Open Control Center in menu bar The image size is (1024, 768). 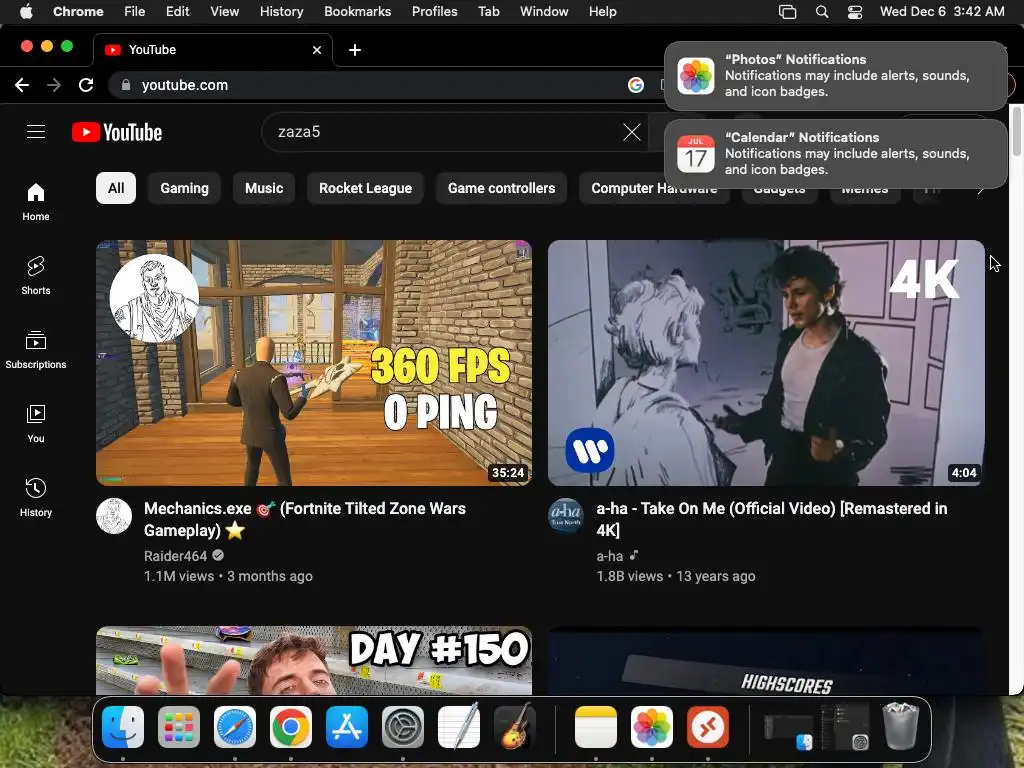click(x=855, y=12)
